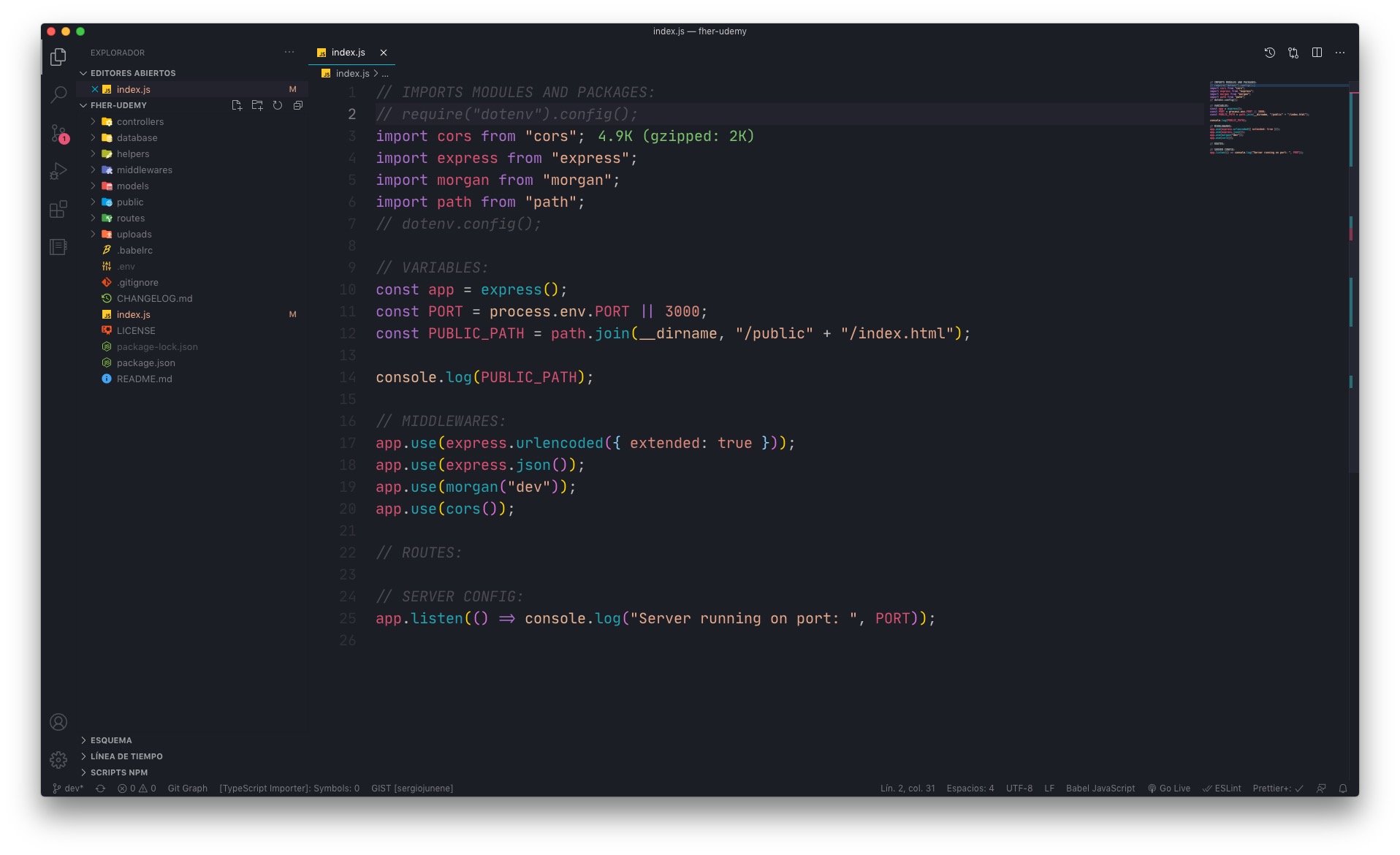Expand the ESQUEMA section
Image resolution: width=1400 pixels, height=855 pixels.
click(x=193, y=740)
